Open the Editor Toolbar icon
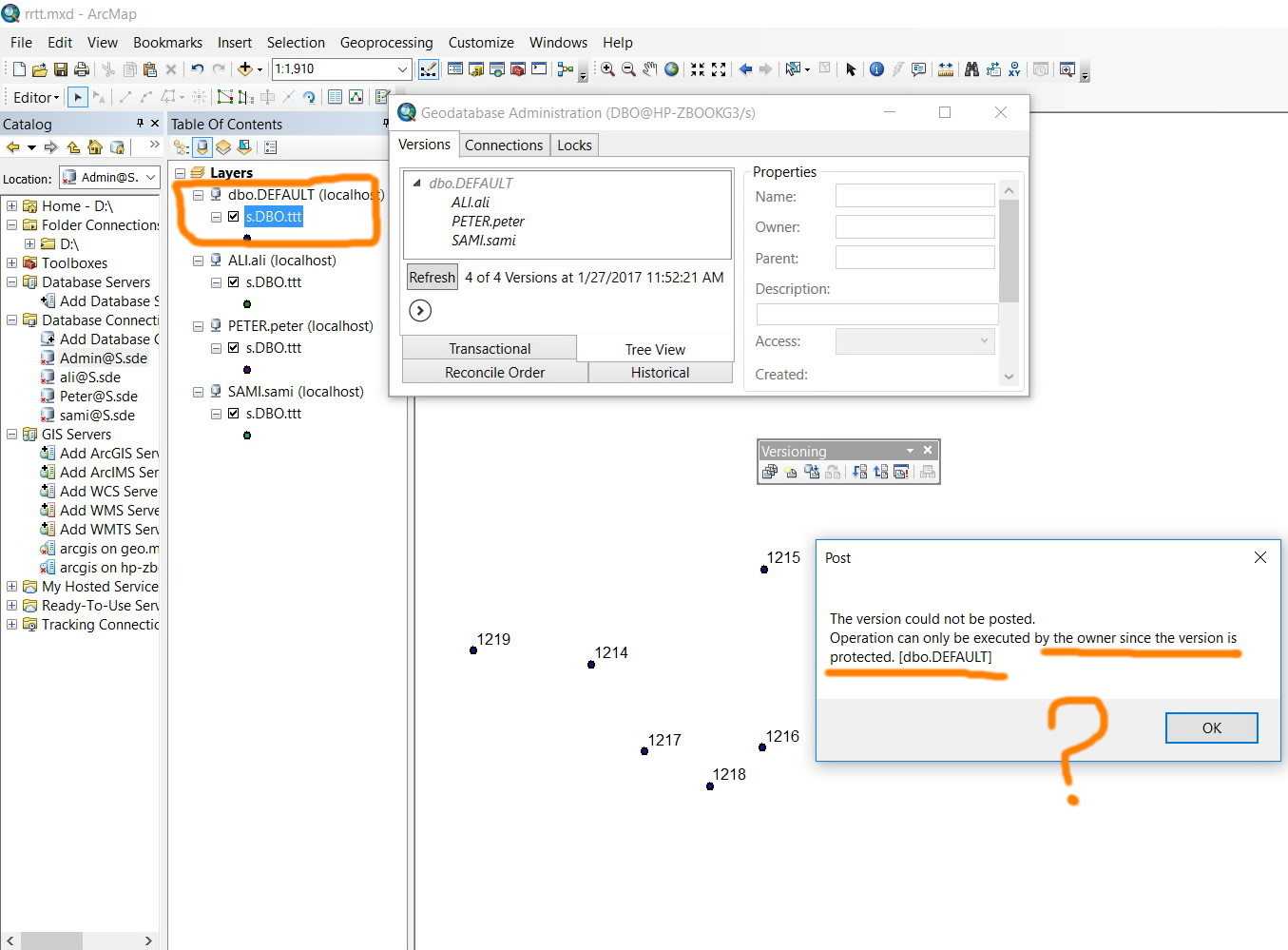 click(429, 69)
